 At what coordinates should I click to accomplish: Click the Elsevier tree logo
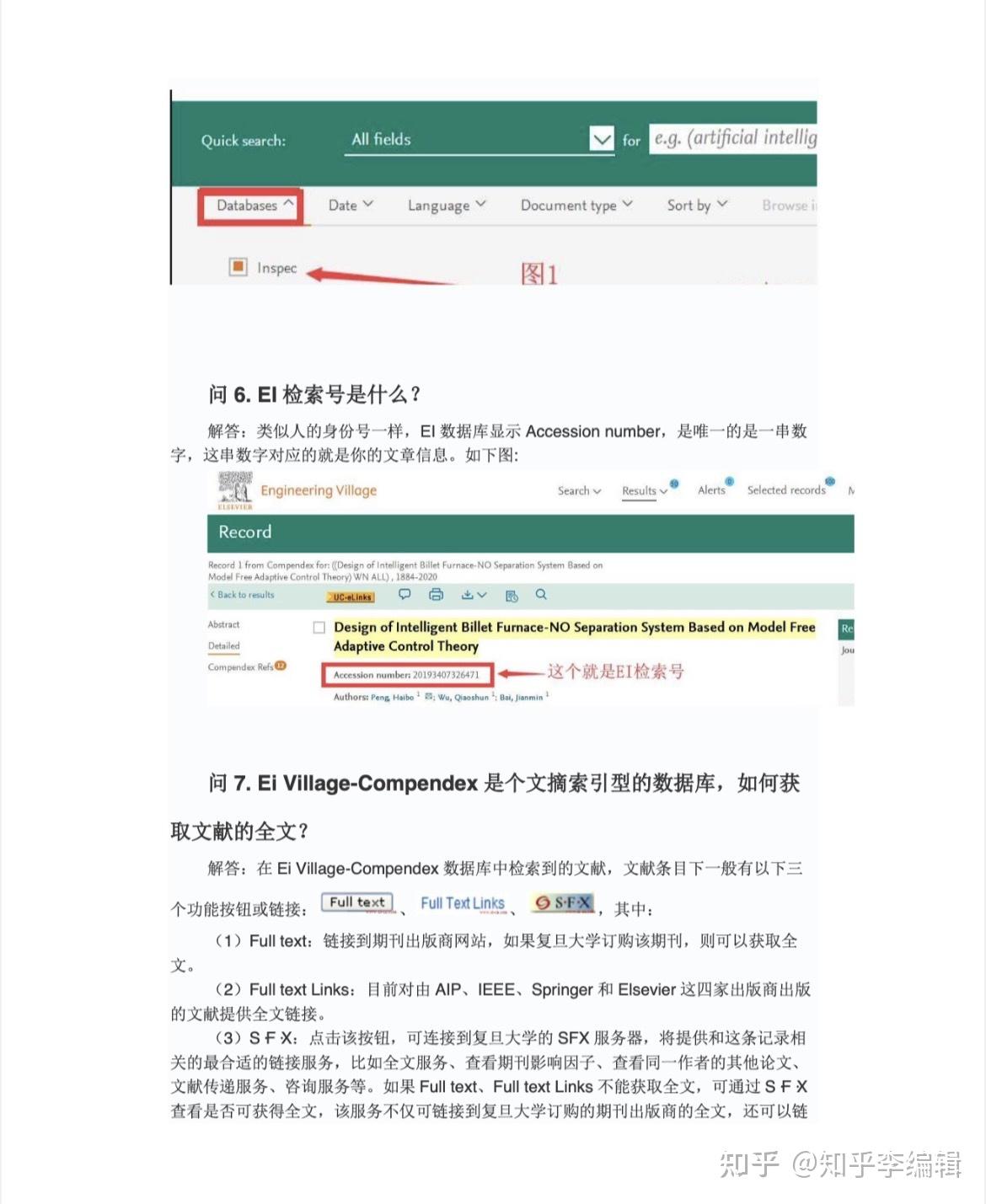tap(235, 490)
